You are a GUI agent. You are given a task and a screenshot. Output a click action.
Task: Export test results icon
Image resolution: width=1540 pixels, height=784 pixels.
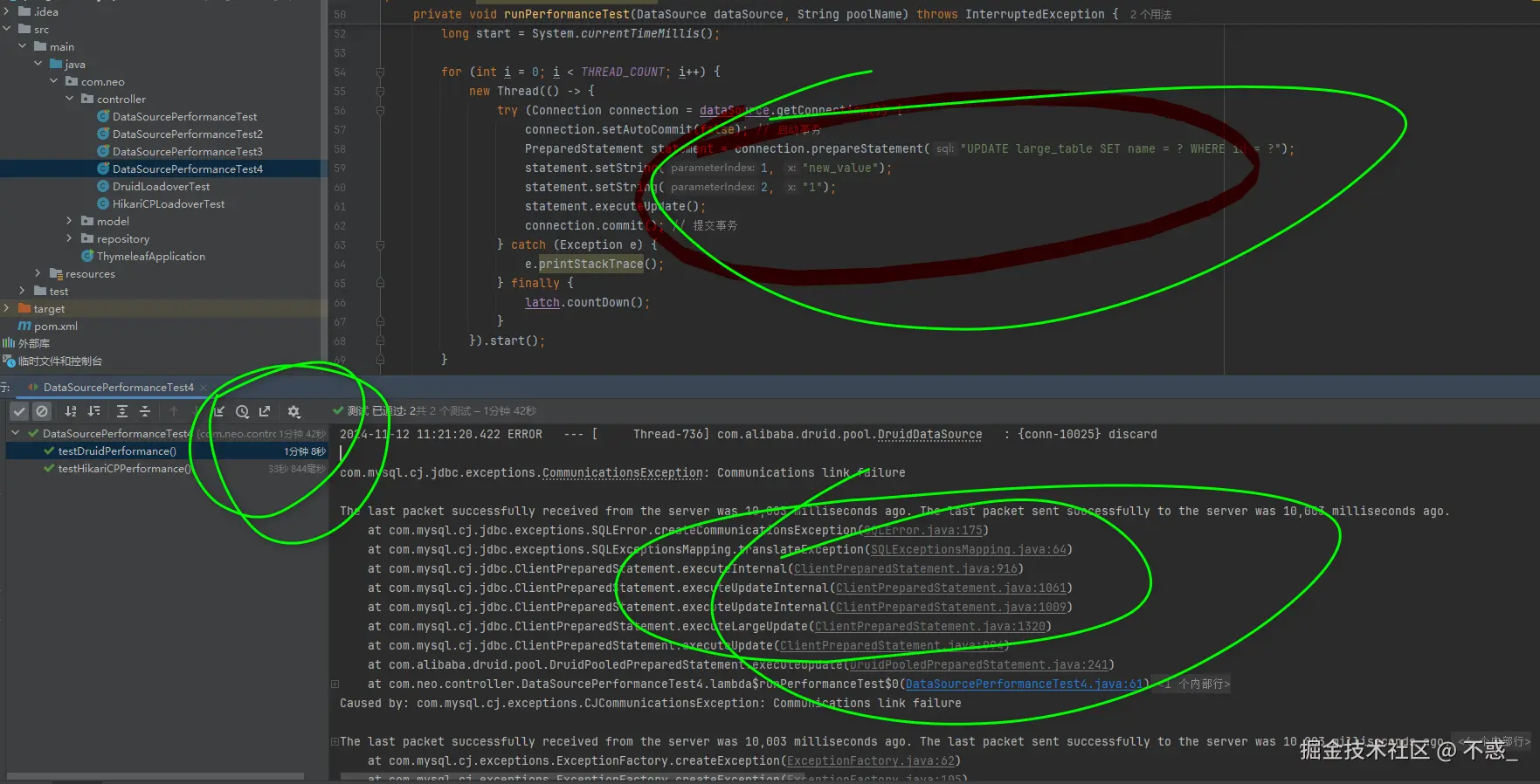click(265, 411)
